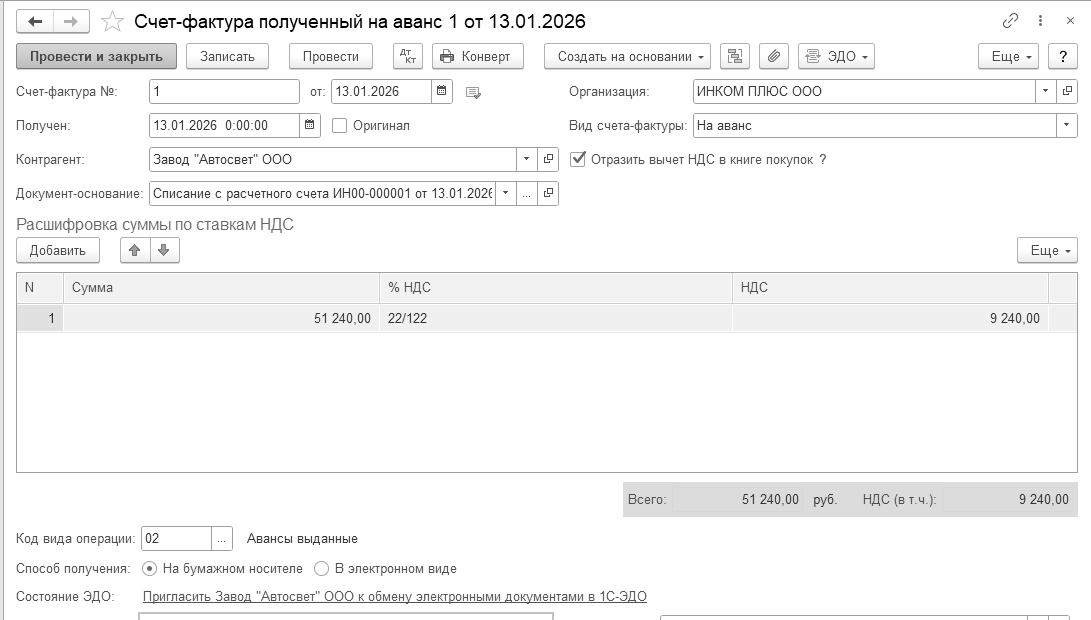Select the 22/122 VAT rate cell
Image resolution: width=1091 pixels, height=620 pixels.
(x=556, y=318)
